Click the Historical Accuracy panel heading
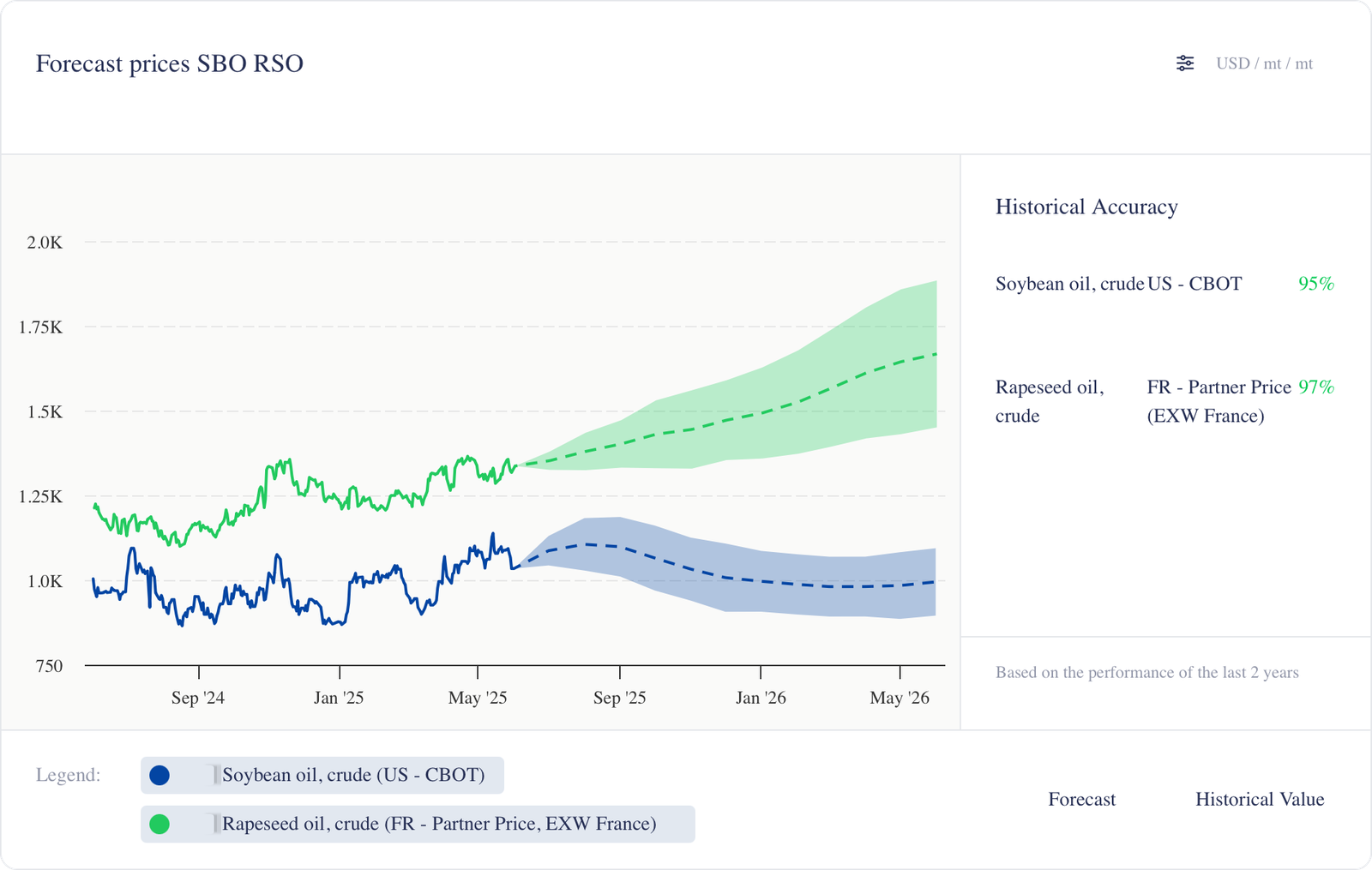 click(x=1086, y=207)
